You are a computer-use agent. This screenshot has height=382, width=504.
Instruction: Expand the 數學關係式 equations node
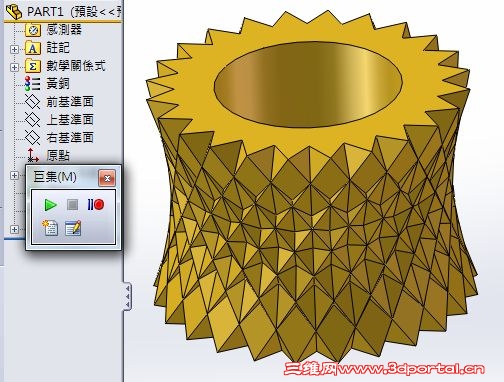(x=14, y=67)
